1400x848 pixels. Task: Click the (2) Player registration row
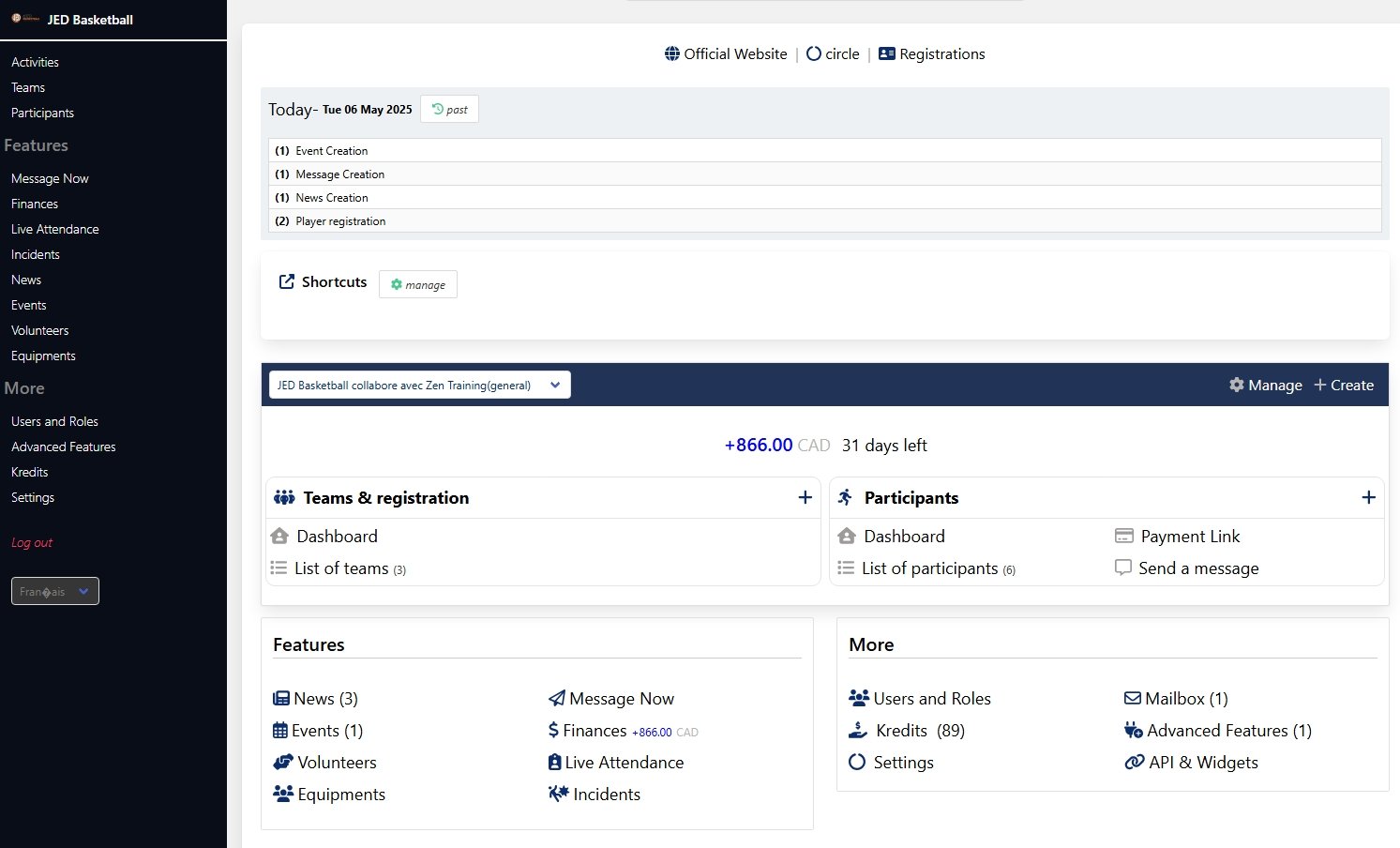[x=825, y=220]
